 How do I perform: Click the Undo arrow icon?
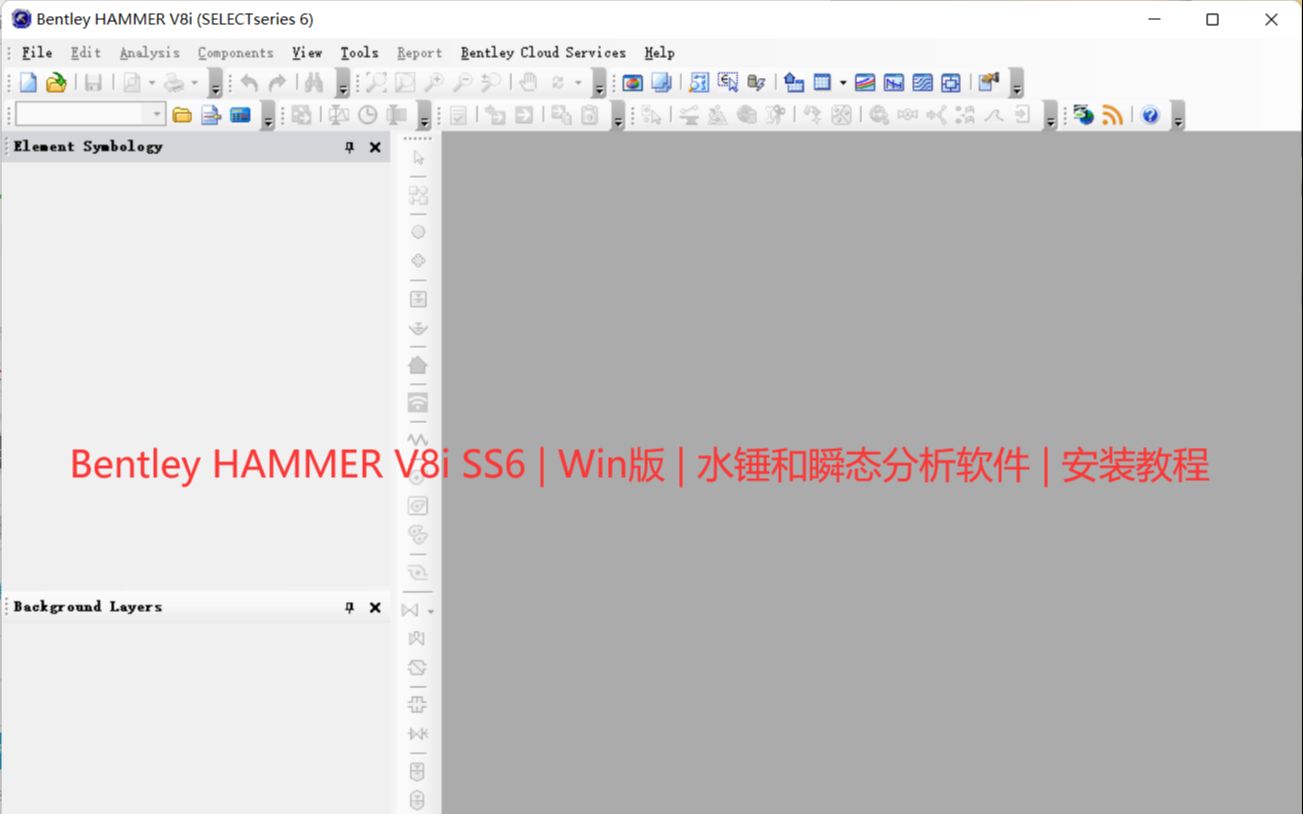[x=249, y=82]
